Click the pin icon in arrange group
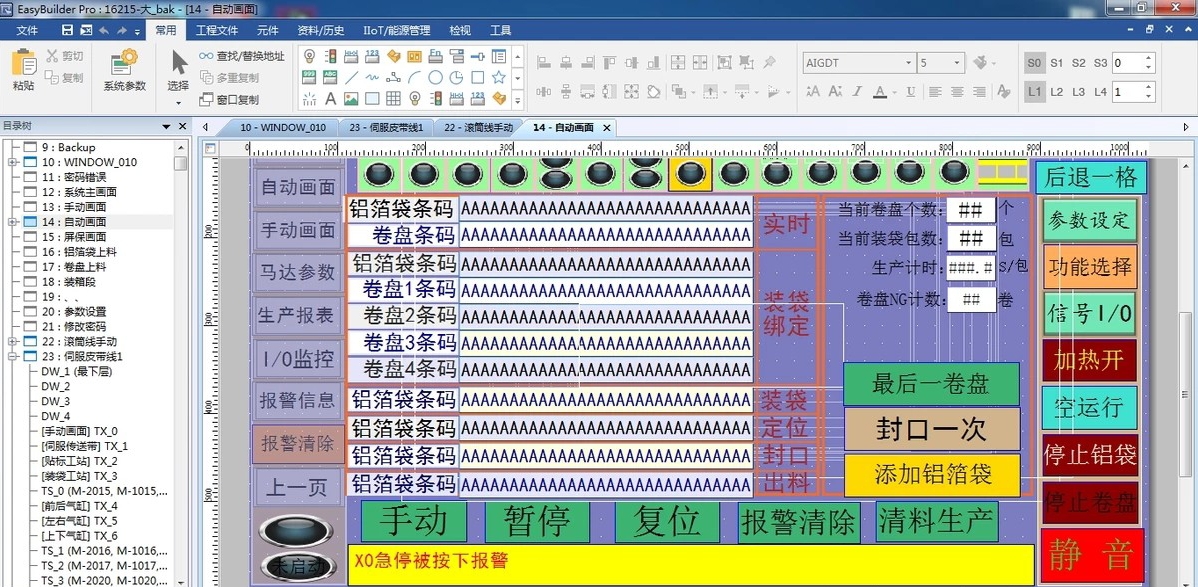The image size is (1198, 587). [769, 63]
